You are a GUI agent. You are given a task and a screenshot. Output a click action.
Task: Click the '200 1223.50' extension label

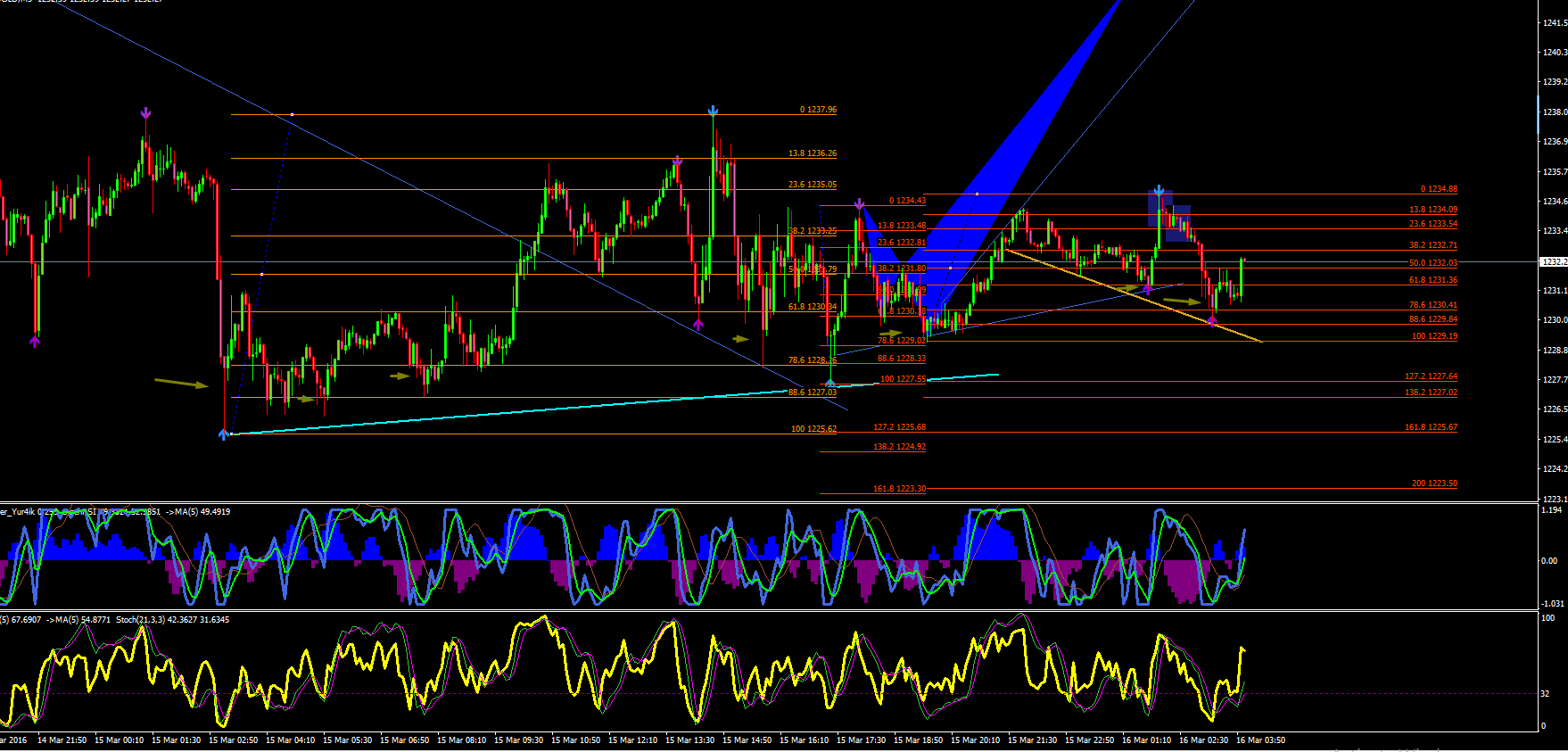point(1434,483)
